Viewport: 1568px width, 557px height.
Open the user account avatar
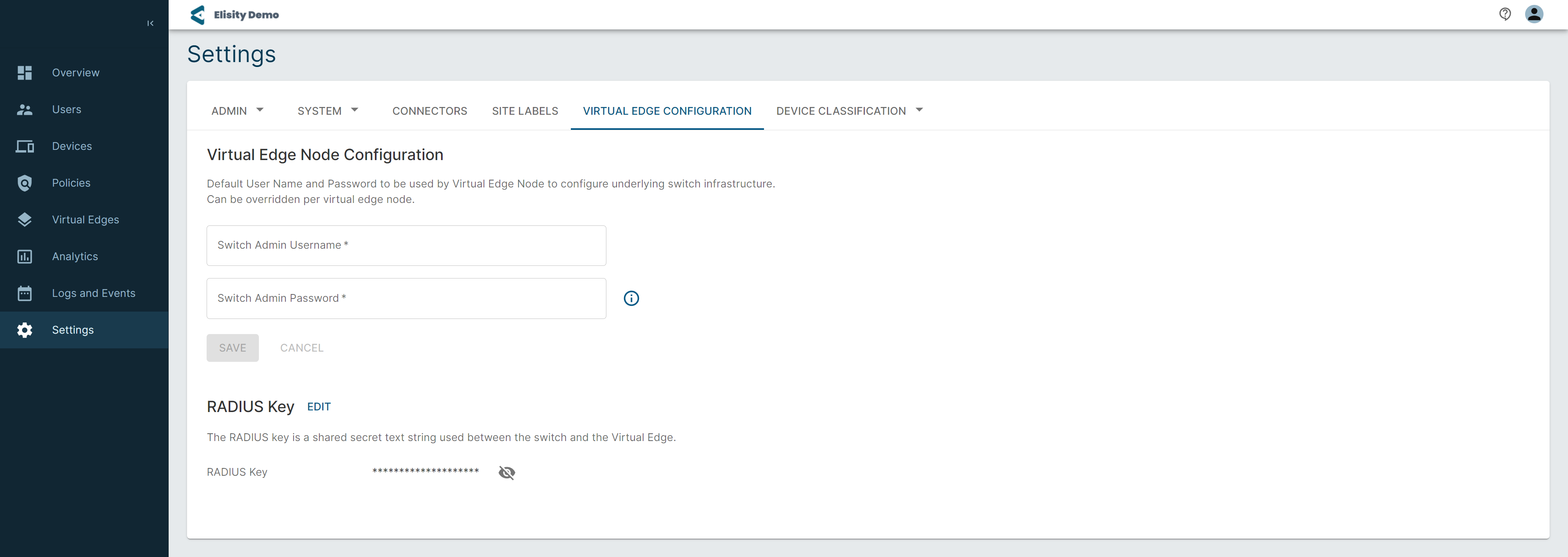click(x=1534, y=14)
